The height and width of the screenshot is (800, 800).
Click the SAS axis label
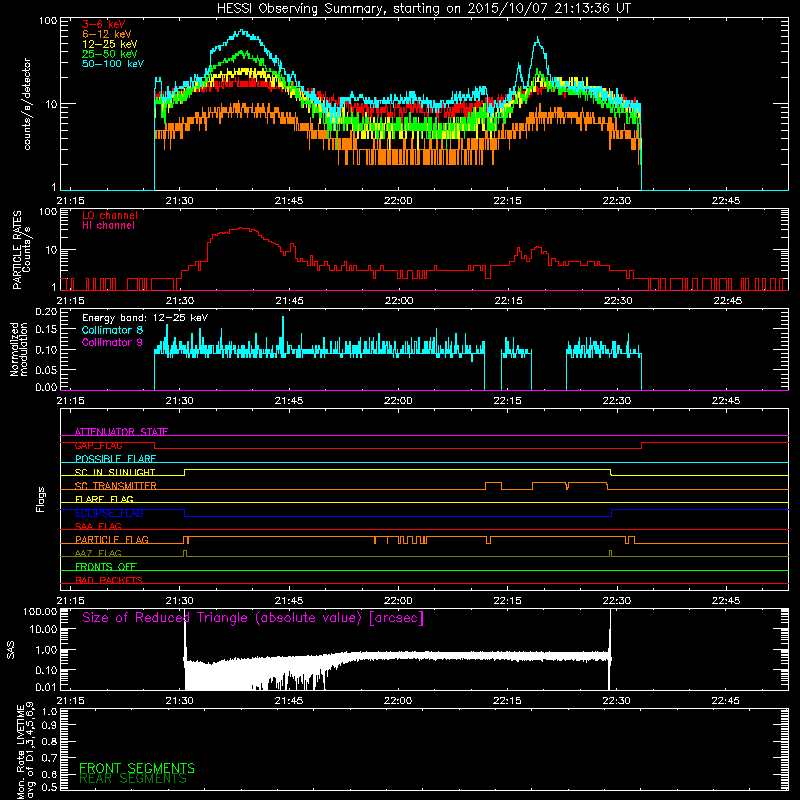point(11,650)
